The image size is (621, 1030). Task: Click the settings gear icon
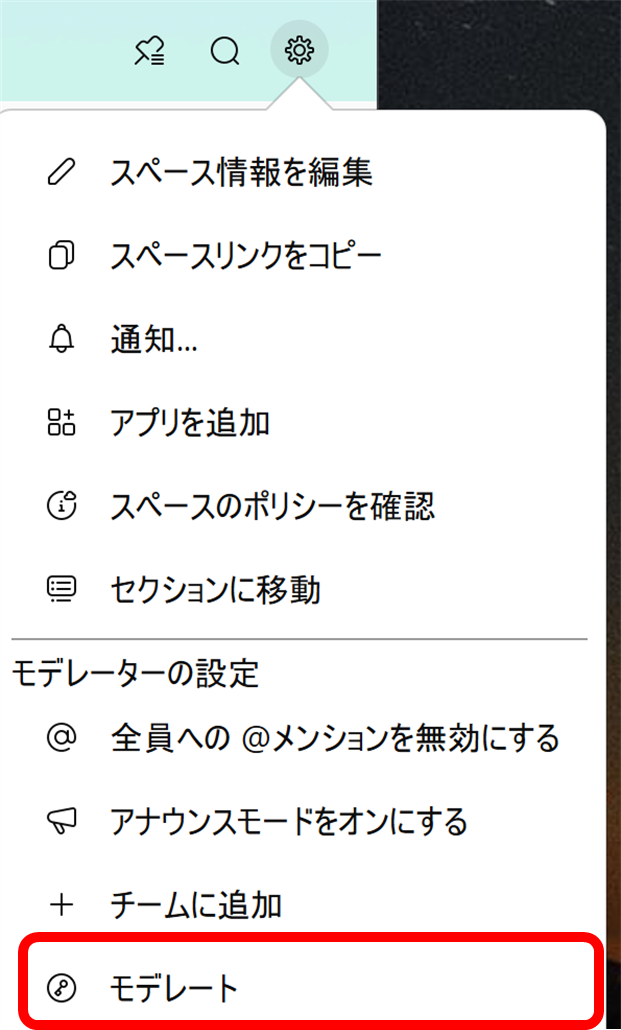tap(299, 50)
